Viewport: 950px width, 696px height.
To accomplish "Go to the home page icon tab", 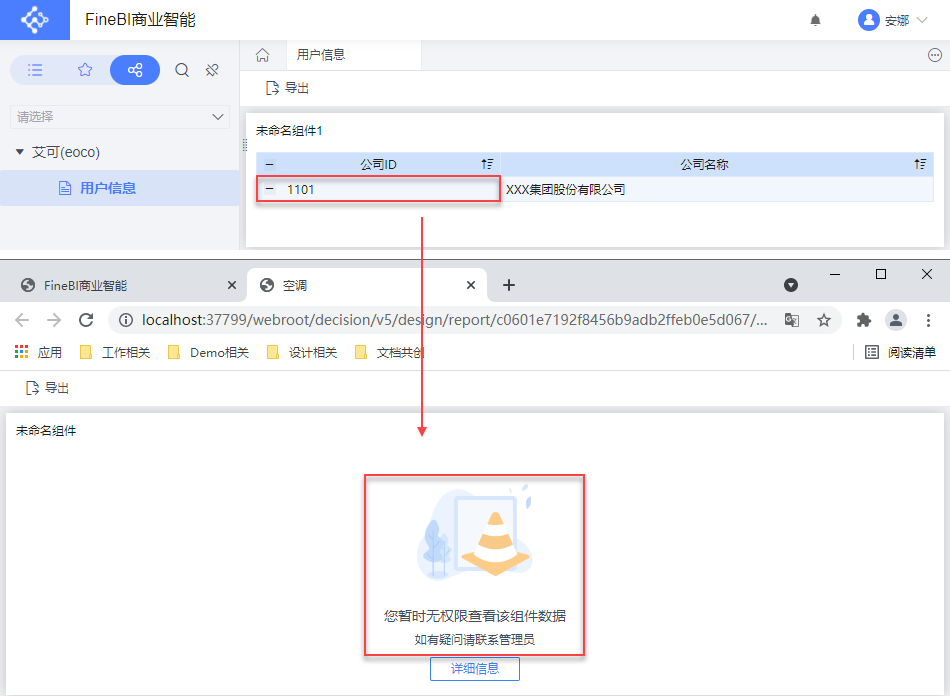I will point(262,55).
